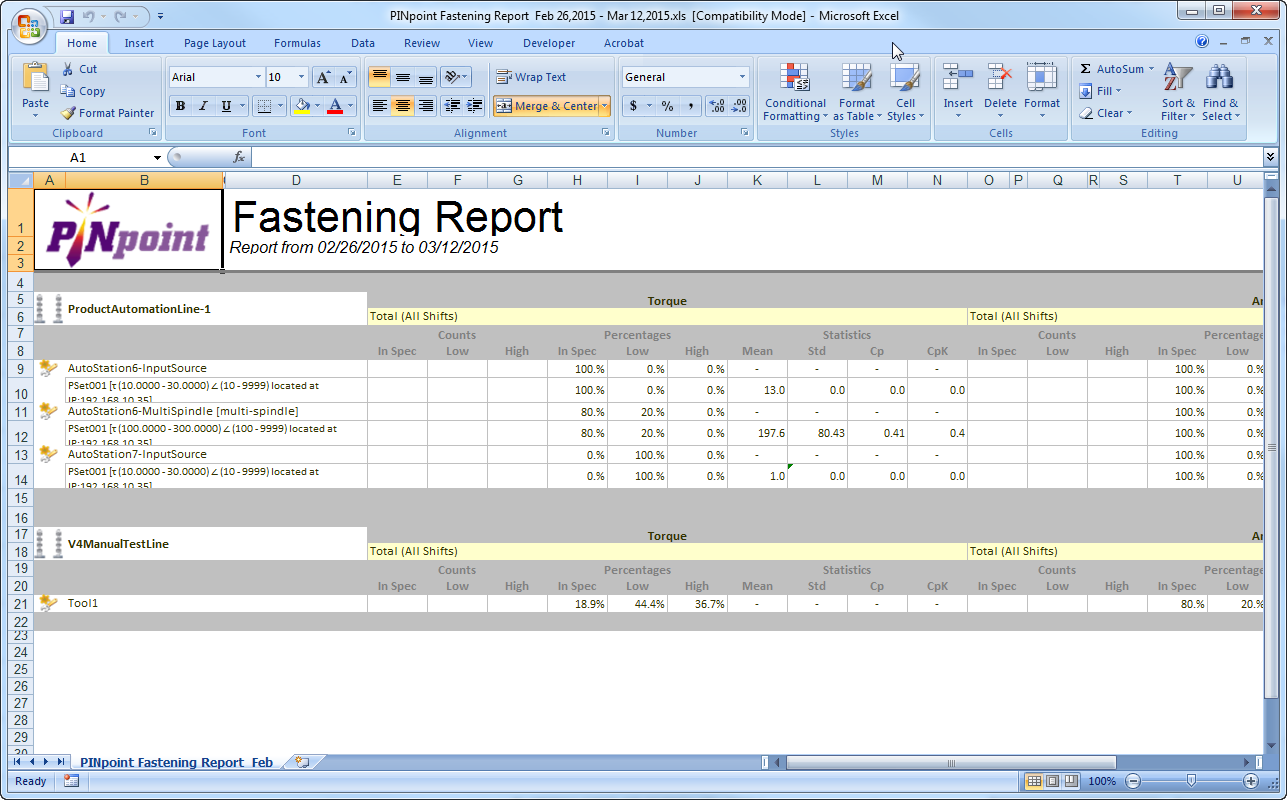This screenshot has height=800, width=1287.
Task: Center text horizontally
Action: 403,106
